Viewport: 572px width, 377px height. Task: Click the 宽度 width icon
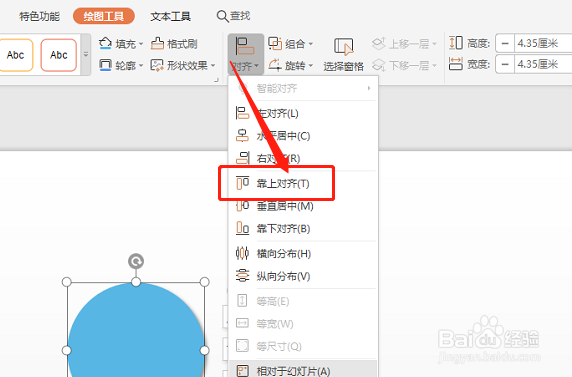point(456,64)
